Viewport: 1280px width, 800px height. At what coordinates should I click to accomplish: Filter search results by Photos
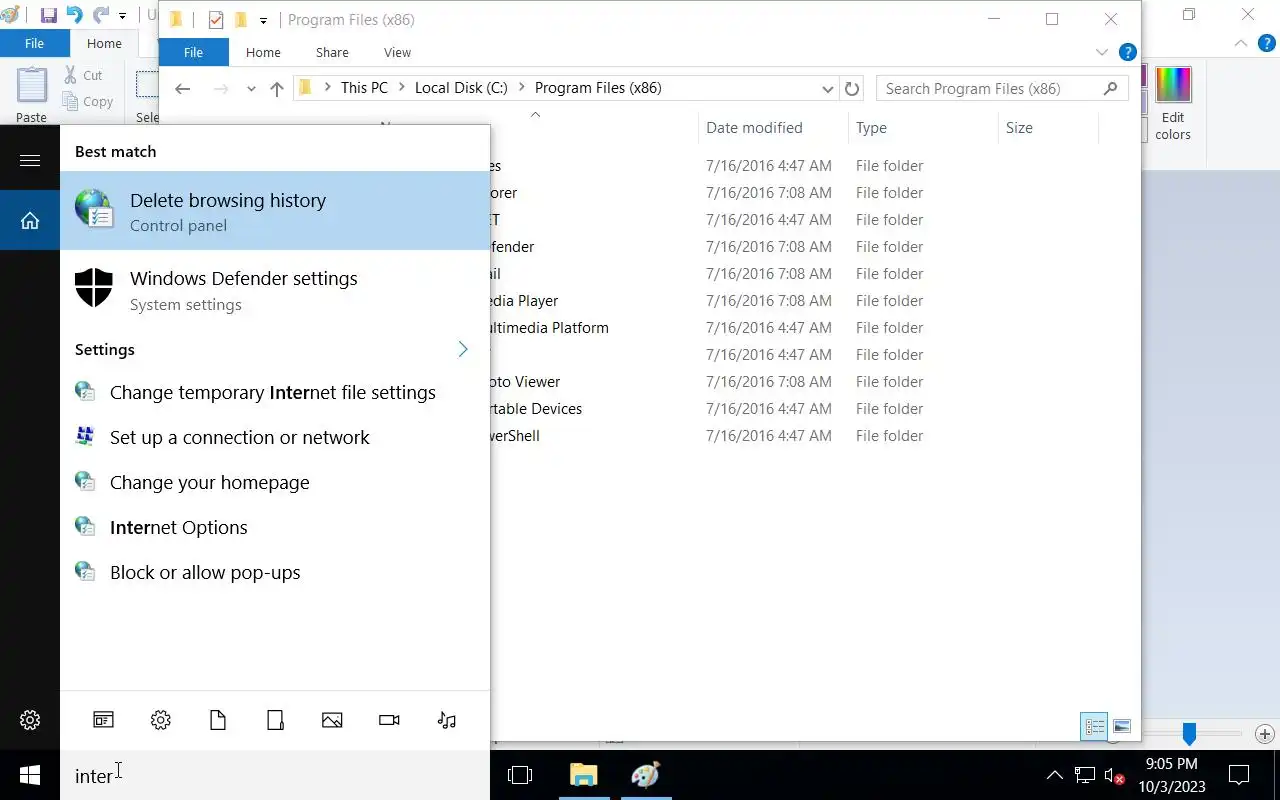click(x=332, y=720)
